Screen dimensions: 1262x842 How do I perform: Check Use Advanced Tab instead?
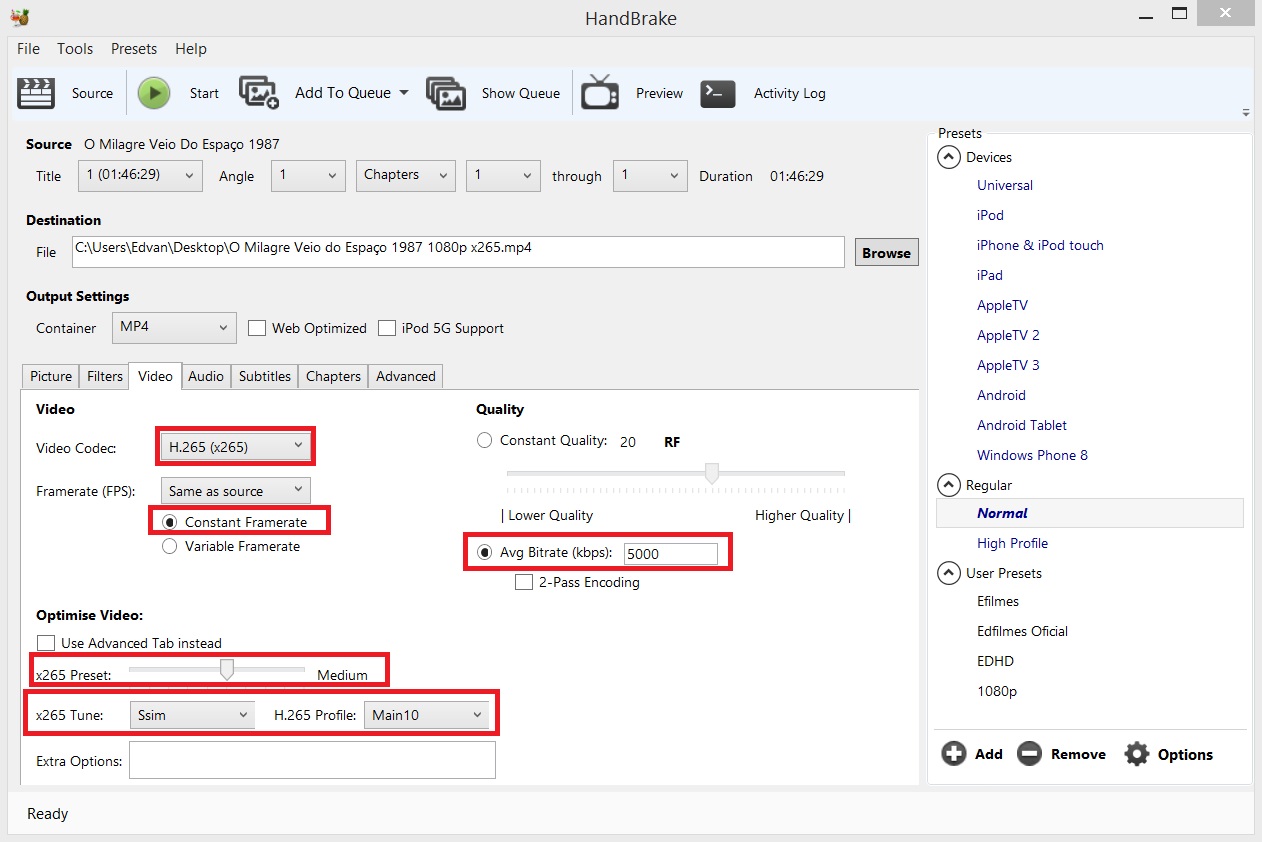click(x=45, y=643)
